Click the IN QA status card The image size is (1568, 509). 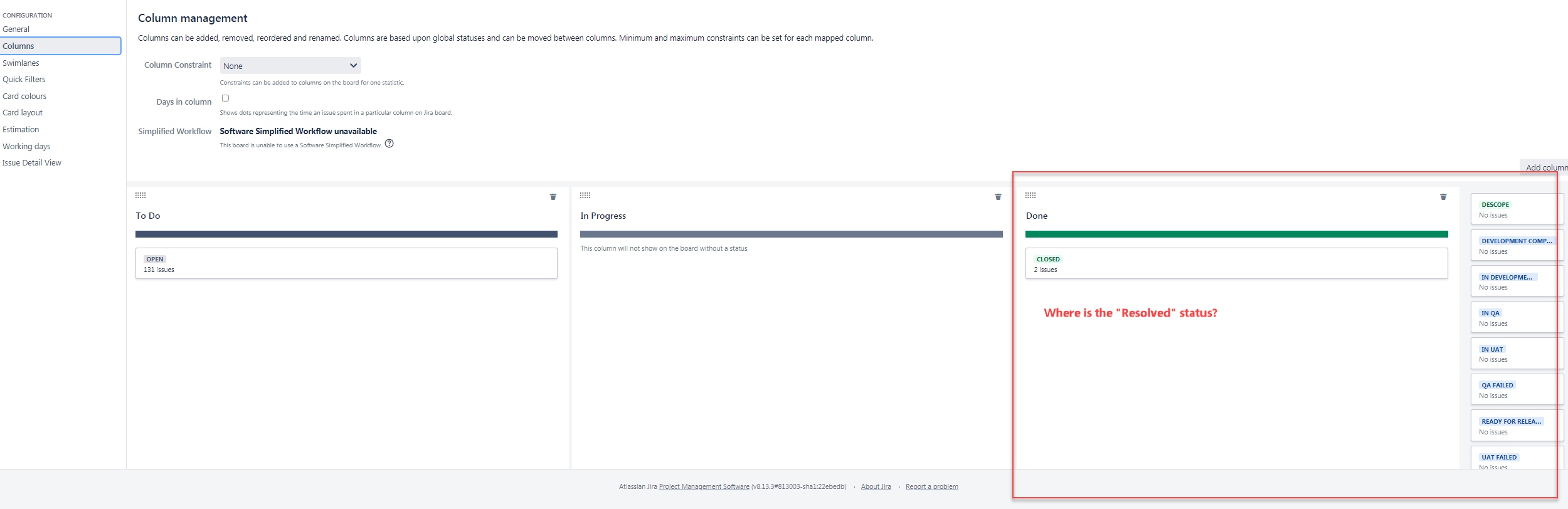click(x=1517, y=317)
